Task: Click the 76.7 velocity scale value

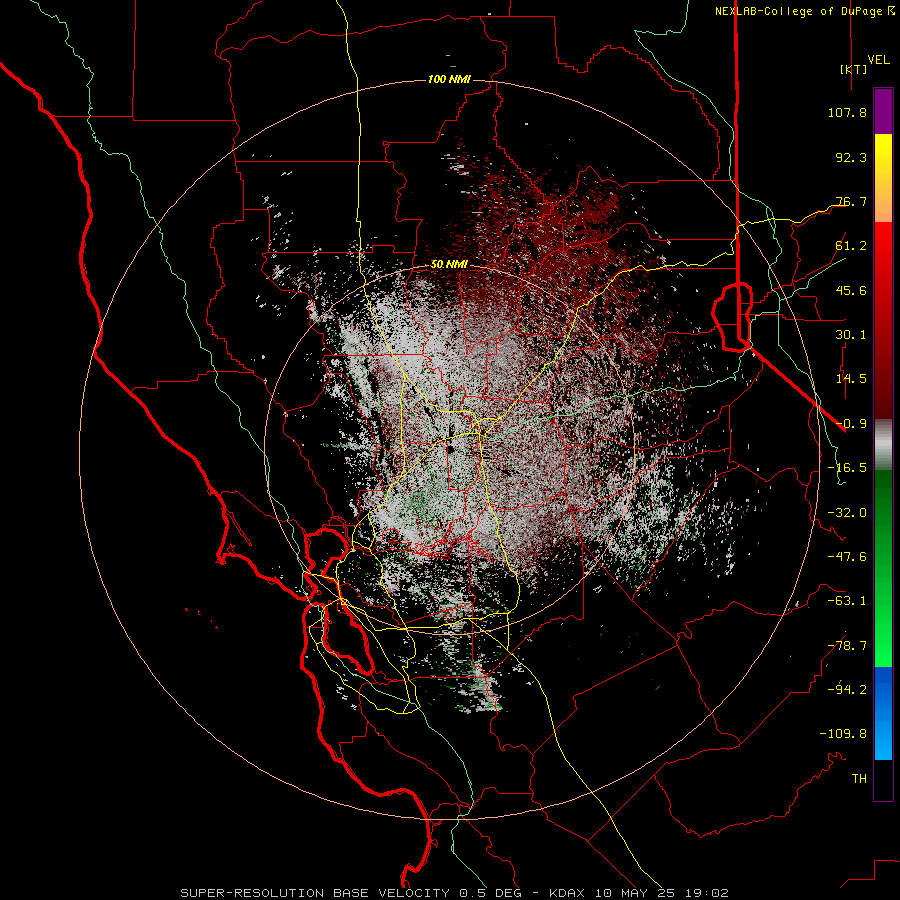Action: click(851, 201)
